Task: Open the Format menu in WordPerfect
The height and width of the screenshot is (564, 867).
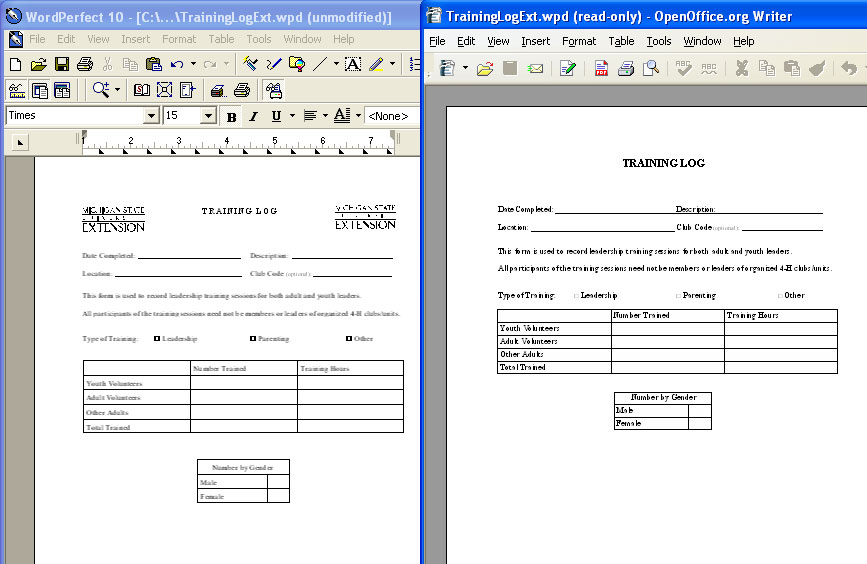Action: 179,39
